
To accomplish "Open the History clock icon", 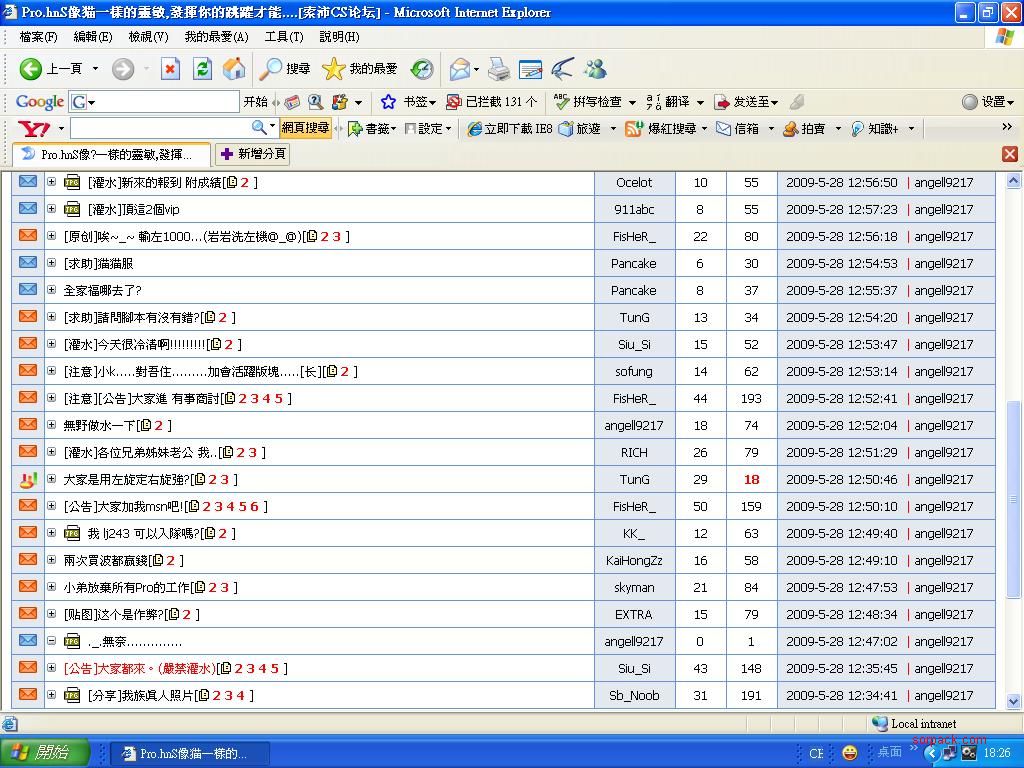I will pos(422,69).
